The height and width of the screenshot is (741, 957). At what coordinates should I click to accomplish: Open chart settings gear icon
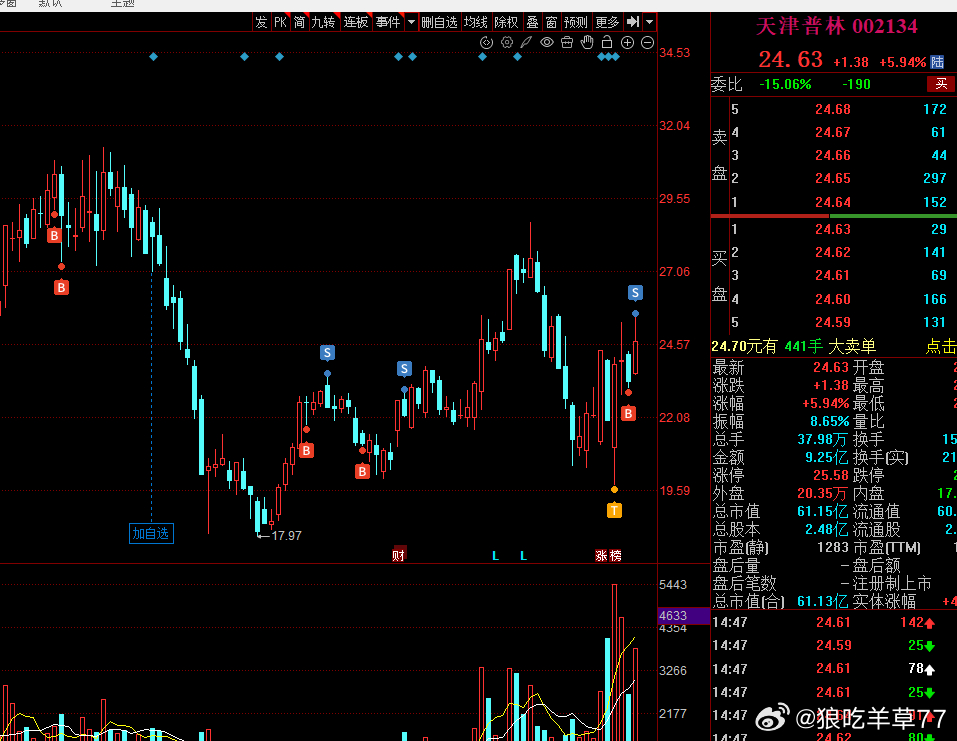coord(507,42)
